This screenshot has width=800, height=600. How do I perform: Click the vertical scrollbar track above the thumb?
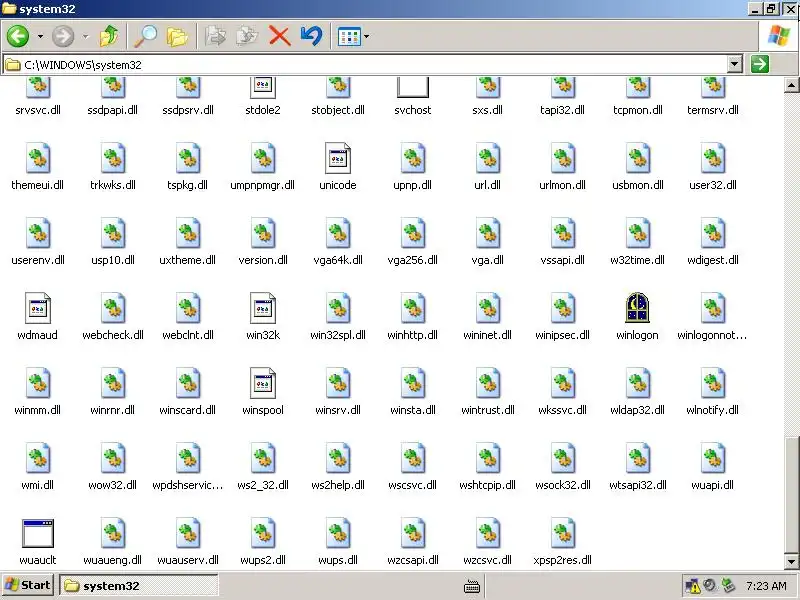pyautogui.click(x=791, y=264)
